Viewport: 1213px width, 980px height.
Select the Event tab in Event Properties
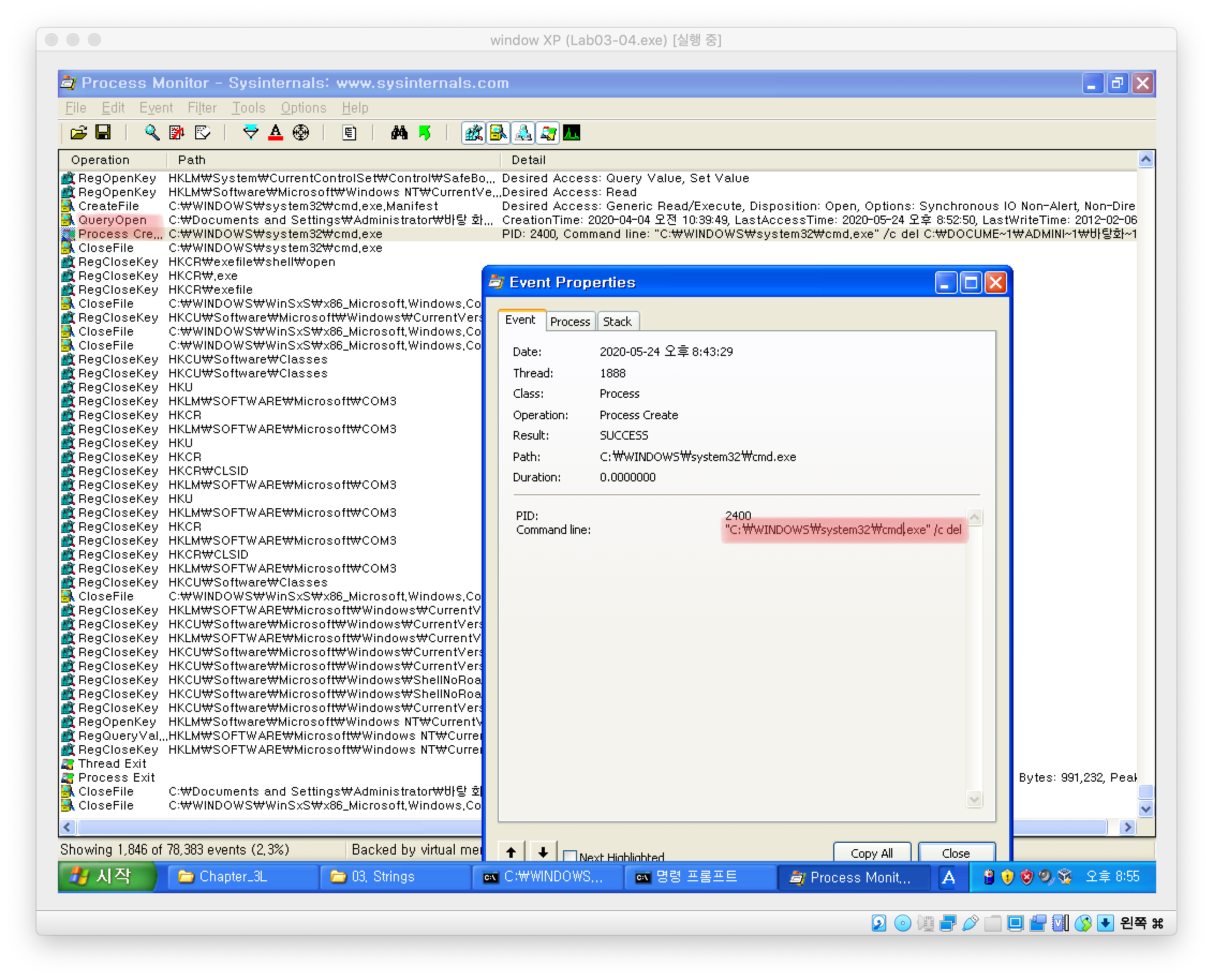point(521,320)
